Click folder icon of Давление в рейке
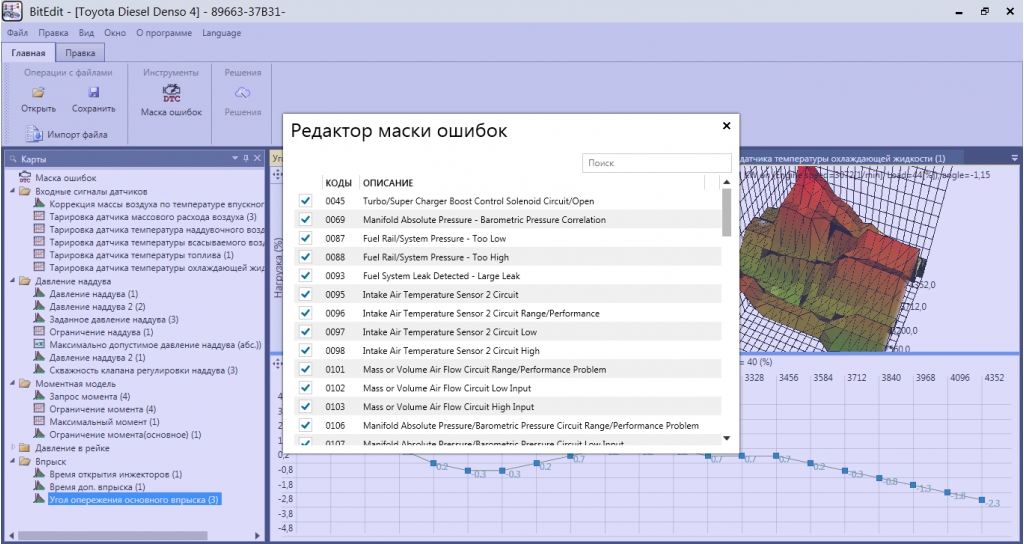The width and height of the screenshot is (1024, 544). [x=25, y=448]
